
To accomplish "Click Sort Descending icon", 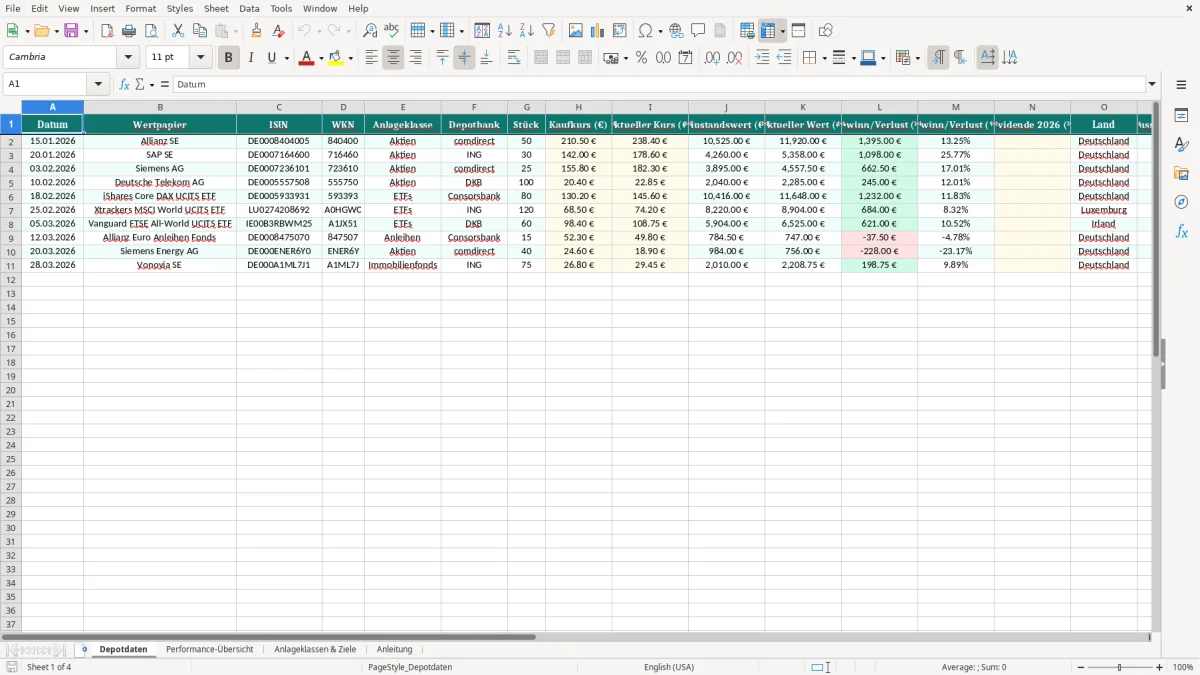I will [527, 31].
